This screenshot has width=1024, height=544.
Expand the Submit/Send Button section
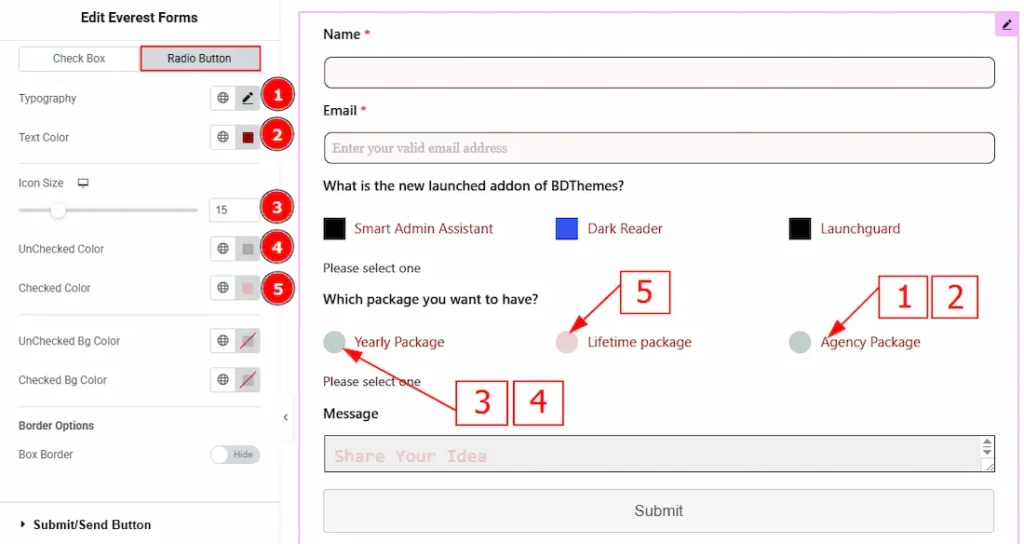(91, 524)
